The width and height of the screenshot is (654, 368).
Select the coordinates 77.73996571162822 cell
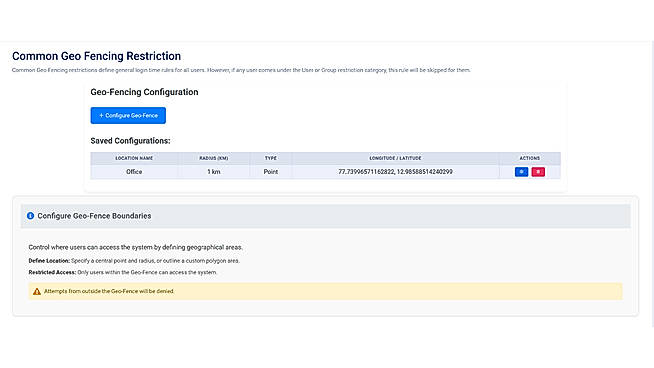point(395,172)
